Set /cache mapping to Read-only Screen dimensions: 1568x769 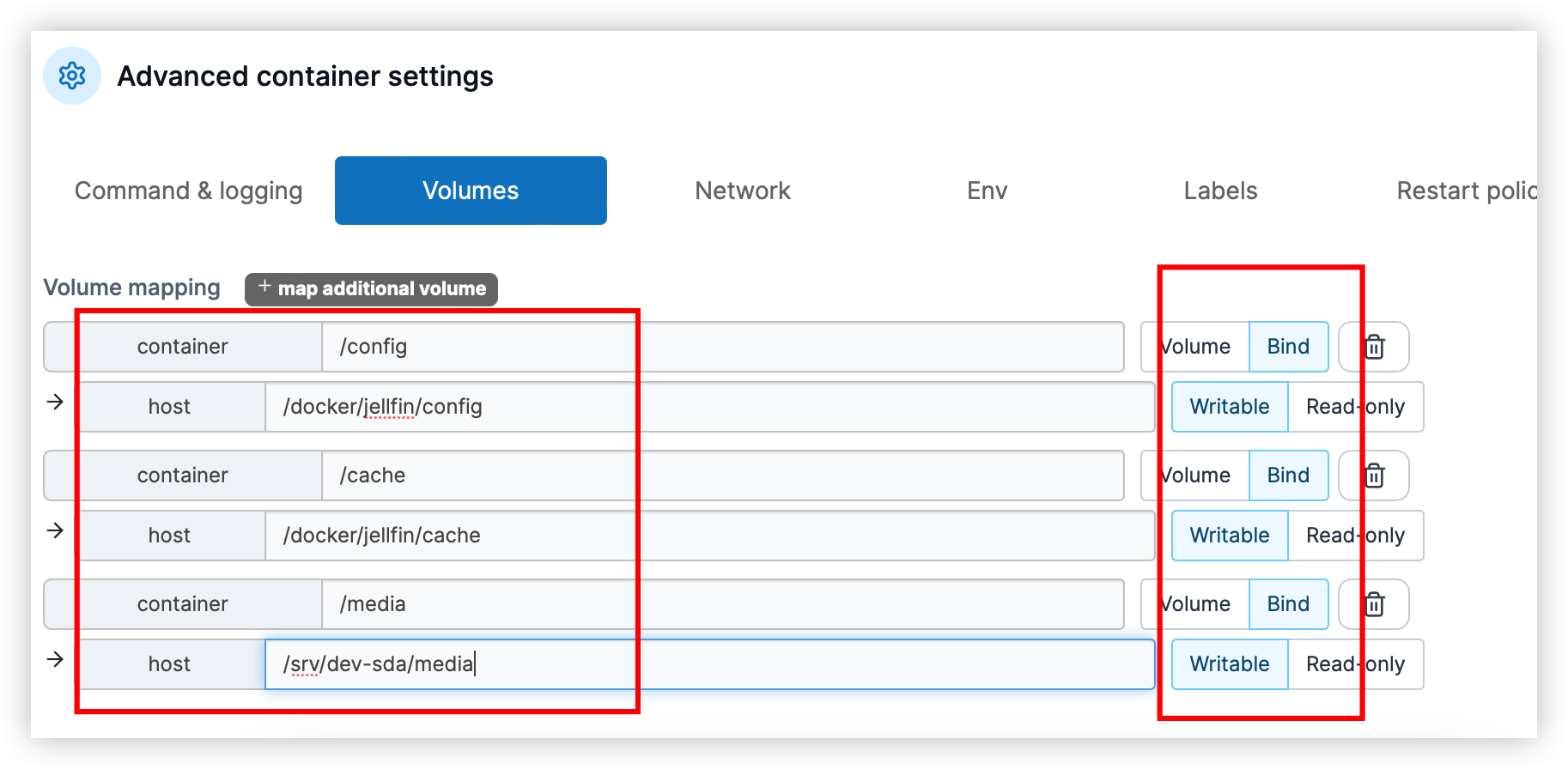pos(1355,536)
